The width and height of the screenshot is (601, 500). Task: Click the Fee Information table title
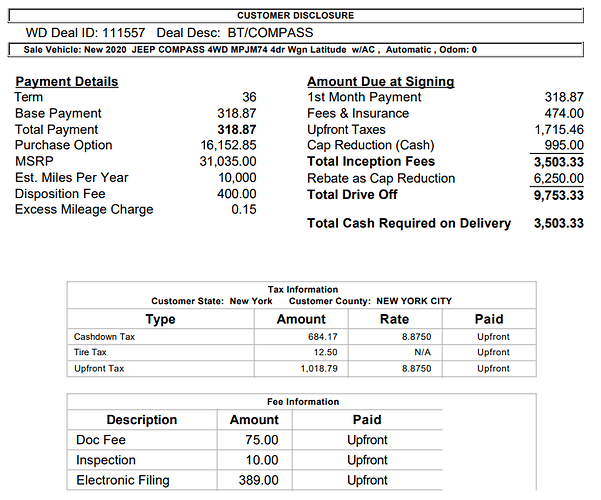click(303, 402)
